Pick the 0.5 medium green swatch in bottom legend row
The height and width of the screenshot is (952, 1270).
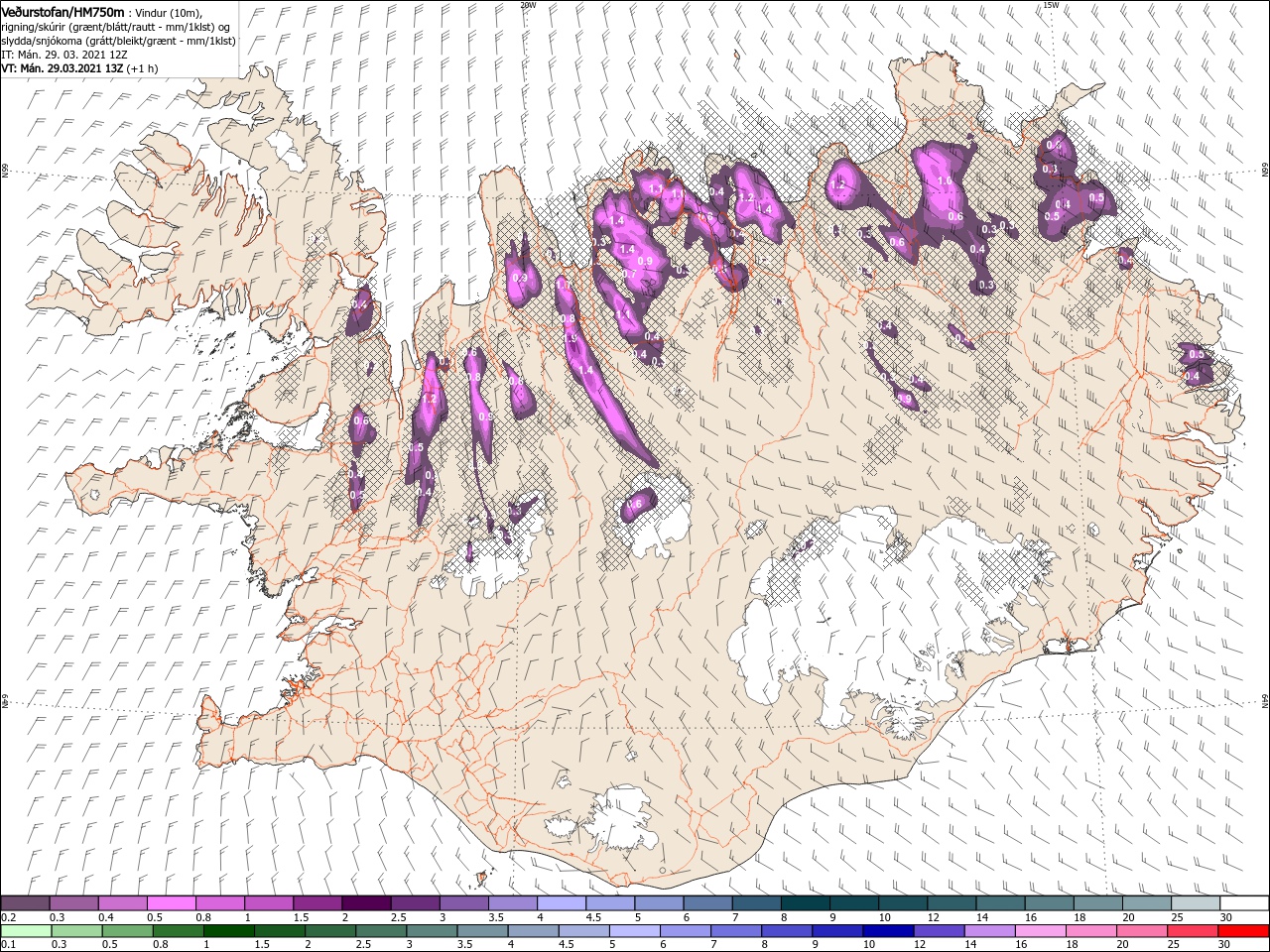click(129, 931)
